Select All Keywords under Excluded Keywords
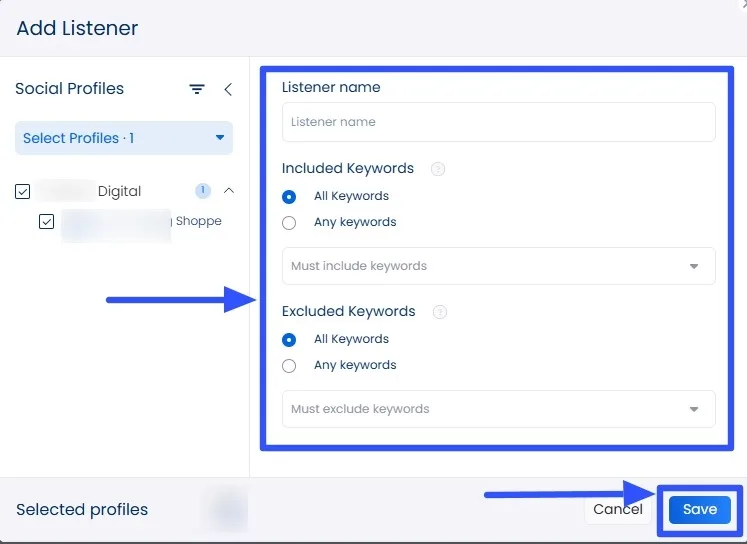 click(x=289, y=339)
